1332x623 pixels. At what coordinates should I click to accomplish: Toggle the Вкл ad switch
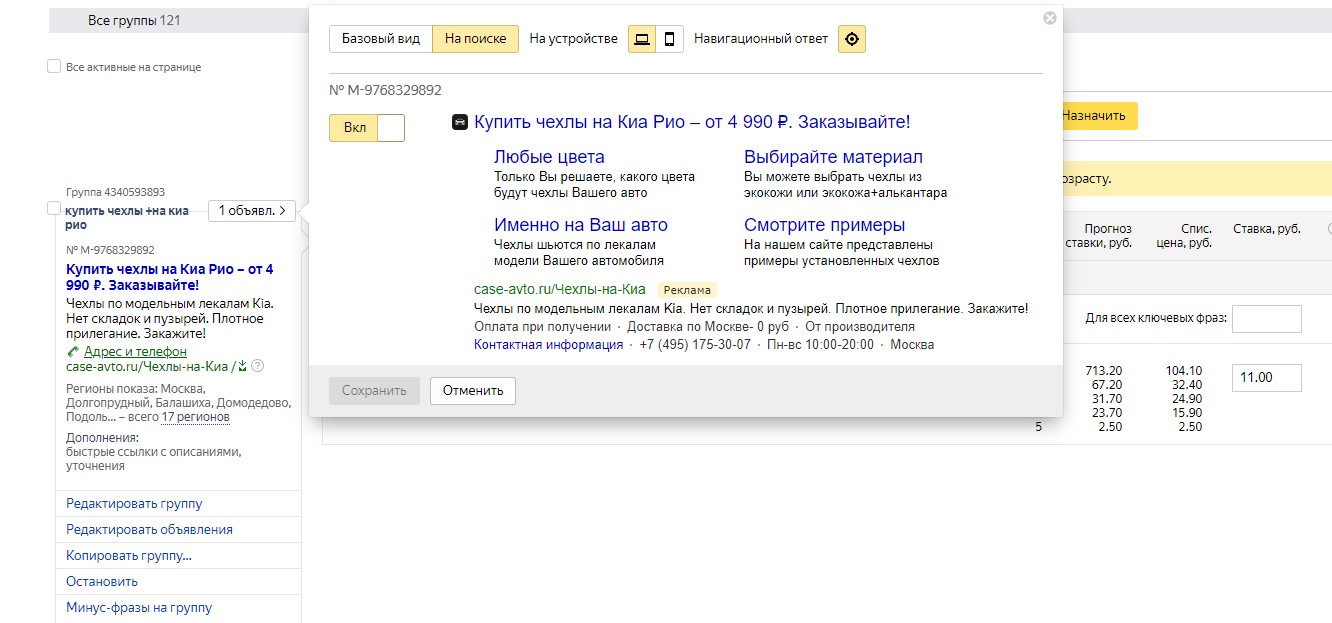point(367,128)
